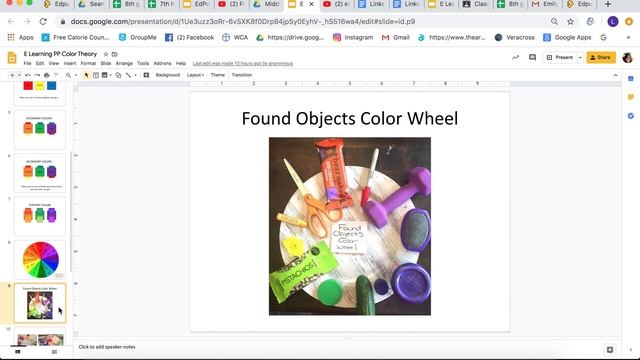Click the add comment toolbar icon

coord(146,75)
